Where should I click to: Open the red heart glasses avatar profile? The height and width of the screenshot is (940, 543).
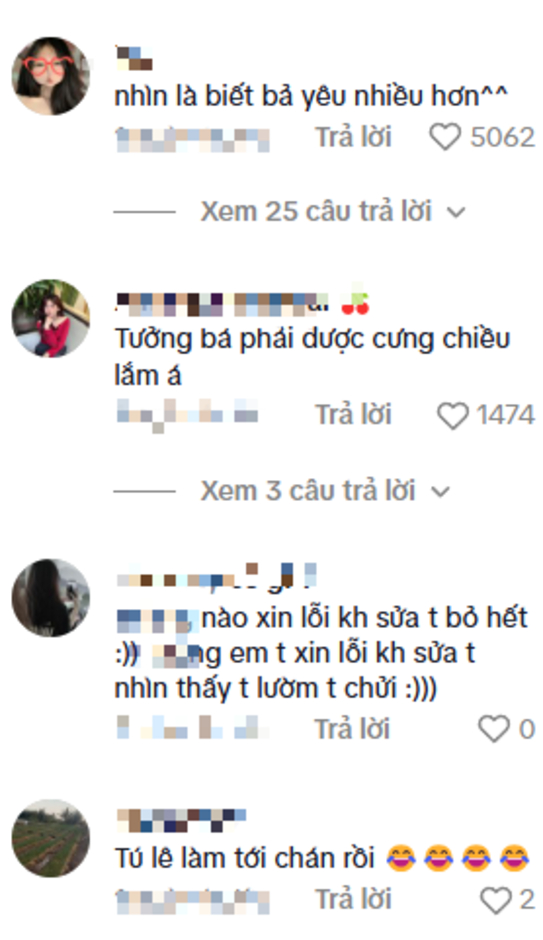[x=51, y=76]
